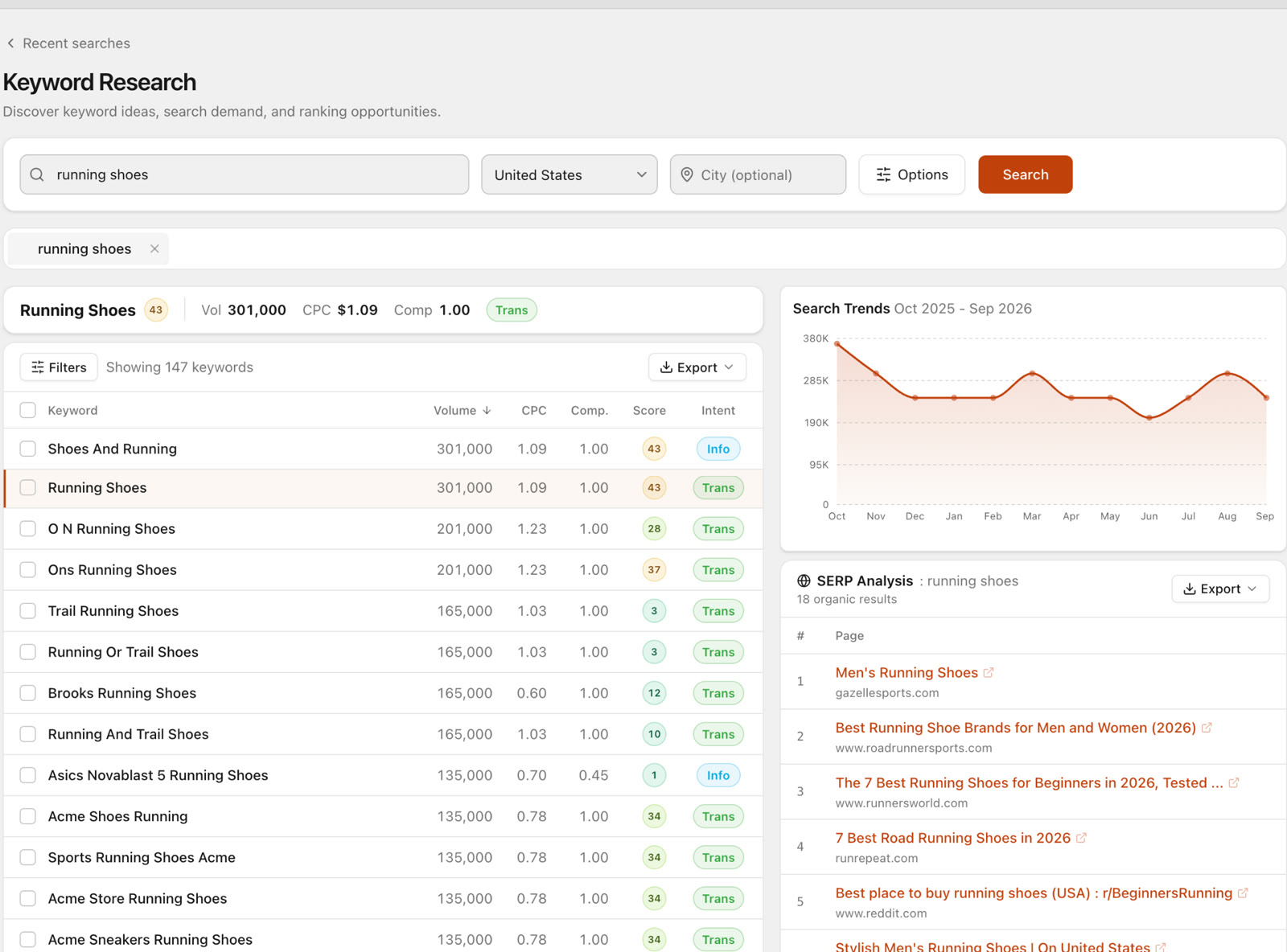The height and width of the screenshot is (952, 1287).
Task: Open Best Running Shoe Brands for Men and Women link
Action: click(x=1016, y=728)
